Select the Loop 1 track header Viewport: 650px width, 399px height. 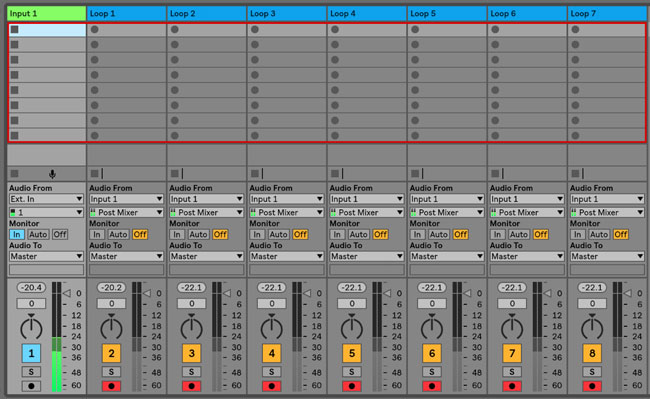coord(126,14)
